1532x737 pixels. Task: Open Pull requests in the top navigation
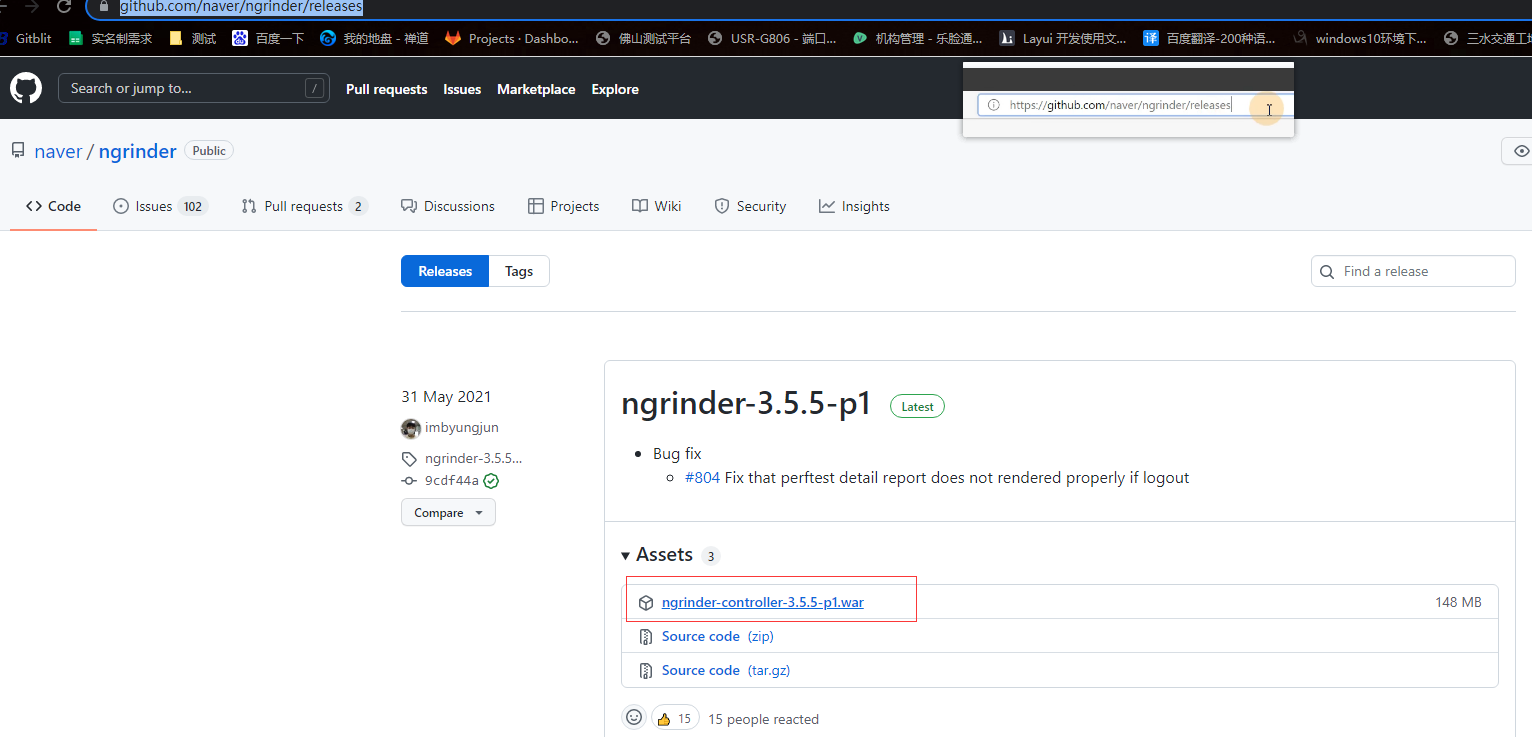387,89
